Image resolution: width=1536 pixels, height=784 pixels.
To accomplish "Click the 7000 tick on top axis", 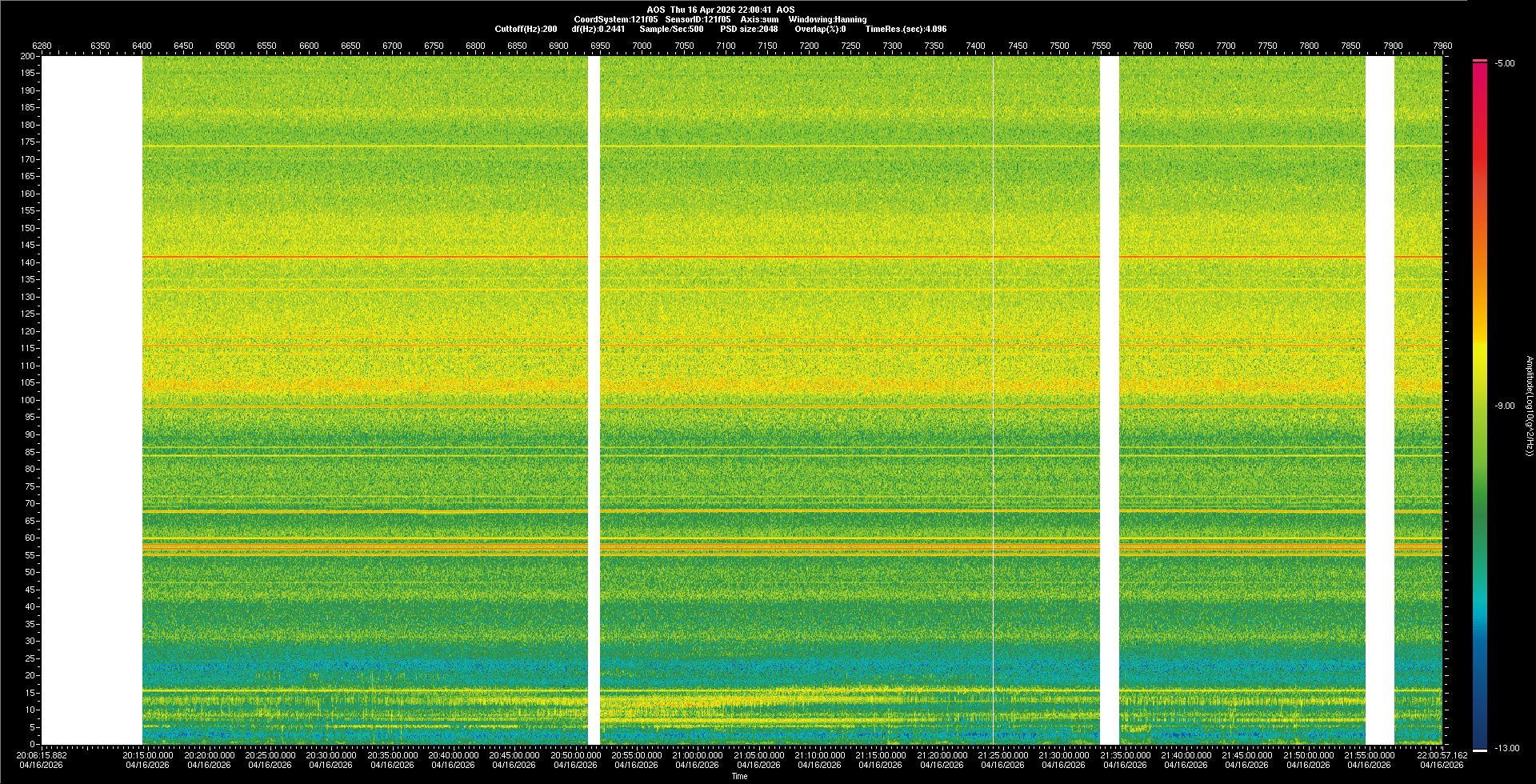I will [642, 46].
